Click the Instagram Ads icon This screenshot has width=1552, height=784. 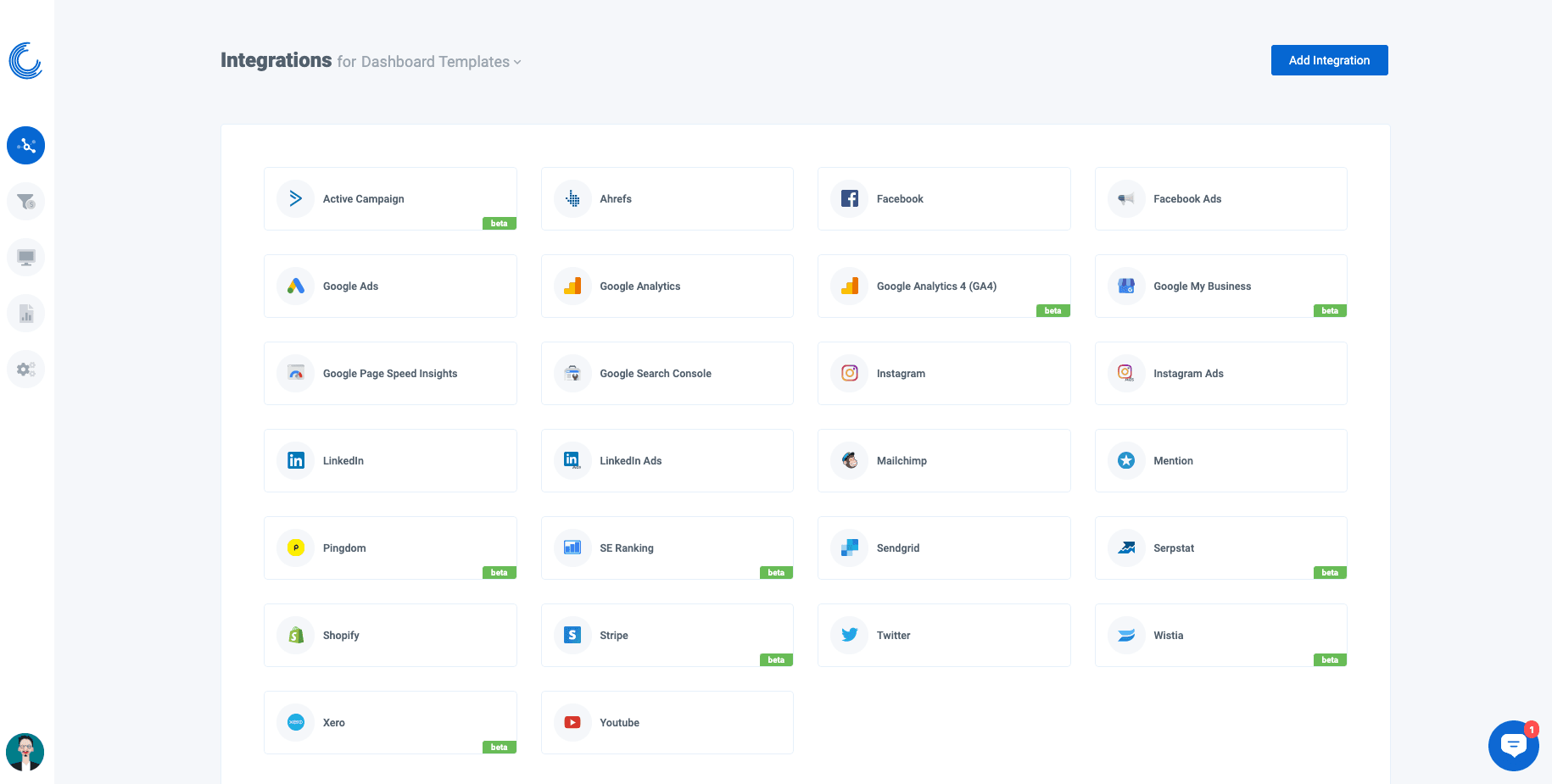(x=1126, y=373)
